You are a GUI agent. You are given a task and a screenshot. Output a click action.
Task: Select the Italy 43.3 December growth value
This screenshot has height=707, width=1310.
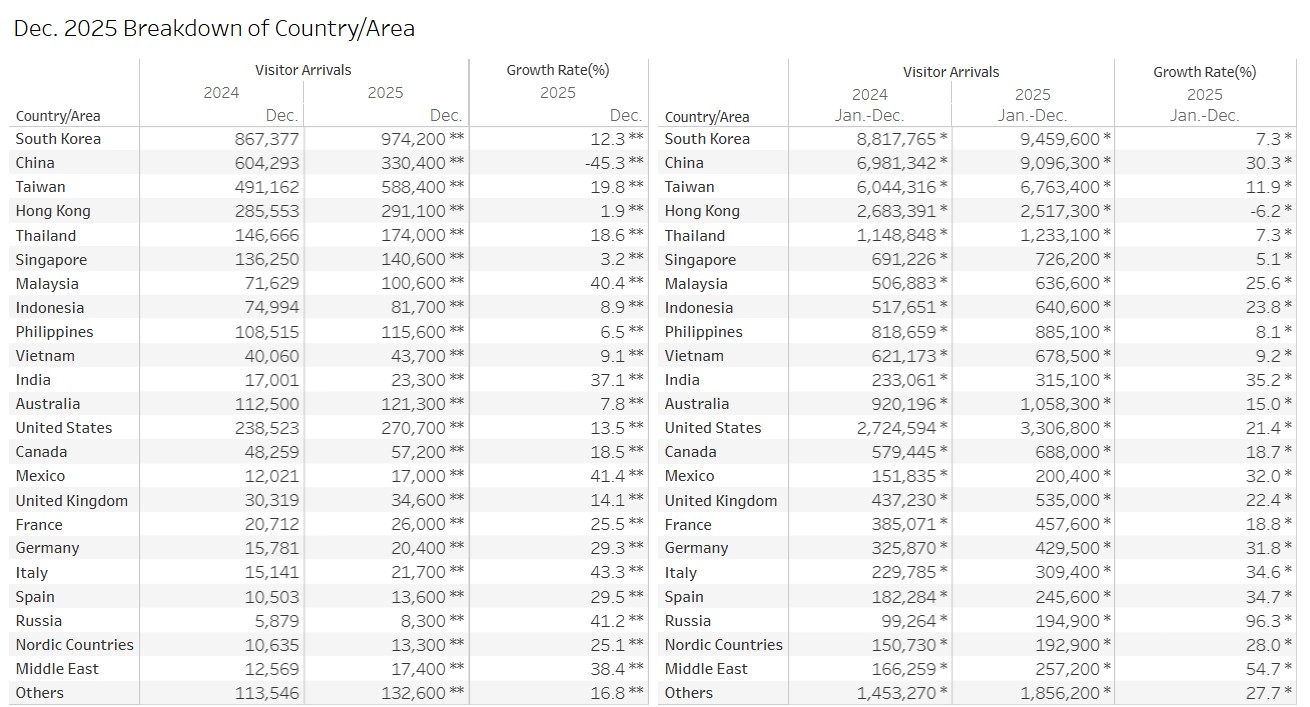coord(607,573)
